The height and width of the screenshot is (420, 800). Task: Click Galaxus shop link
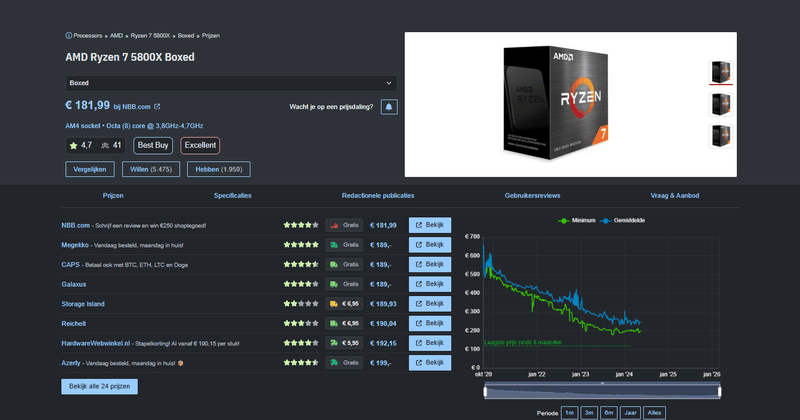point(73,284)
